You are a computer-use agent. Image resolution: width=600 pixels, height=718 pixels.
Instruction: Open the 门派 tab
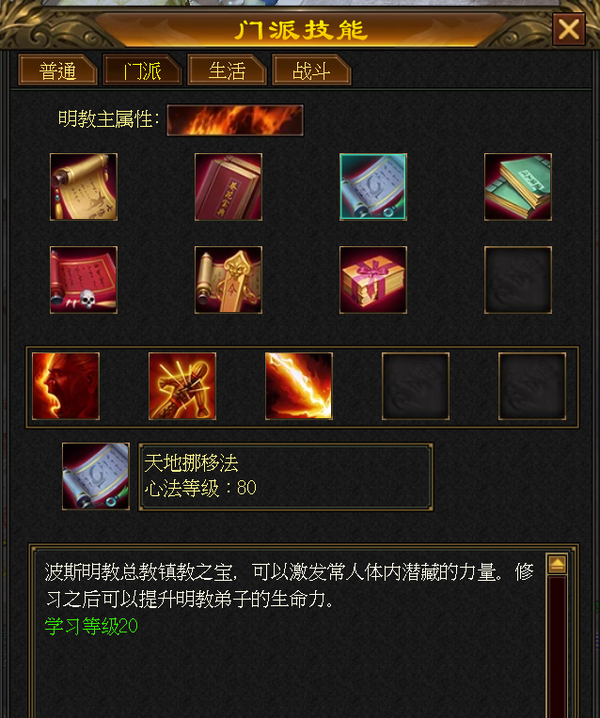tap(142, 70)
